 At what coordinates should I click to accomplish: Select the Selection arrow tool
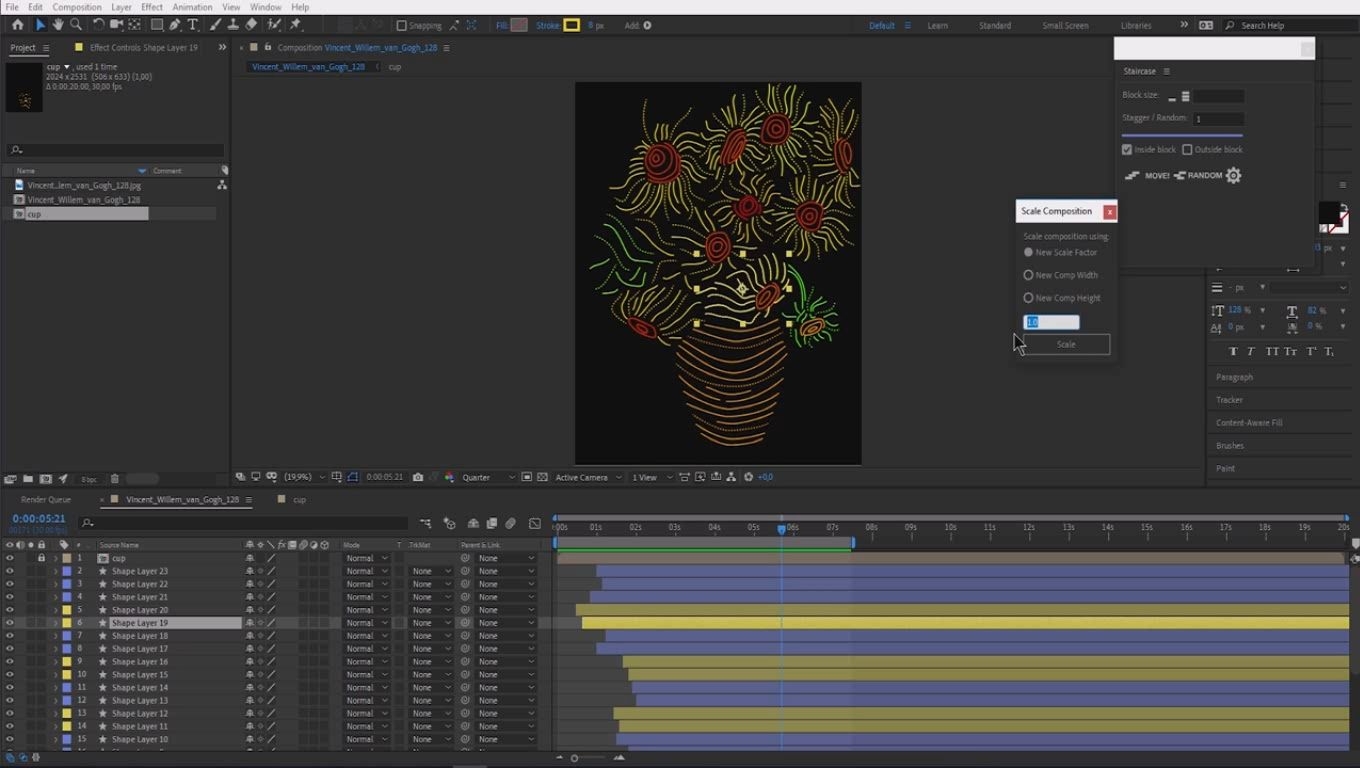[40, 25]
